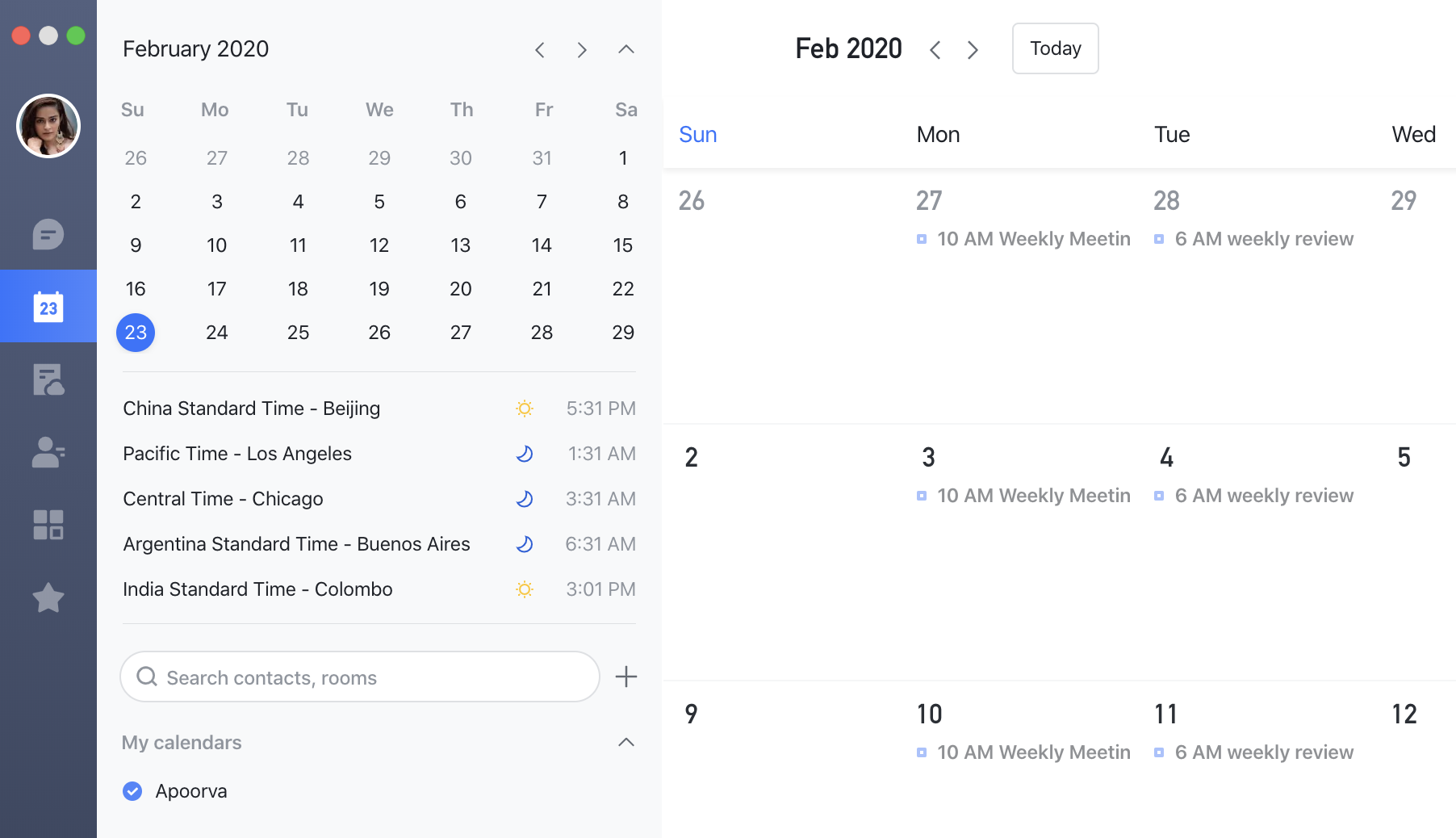Click India Standard Time - Colombo row
Image resolution: width=1456 pixels, height=838 pixels.
pyautogui.click(x=379, y=589)
